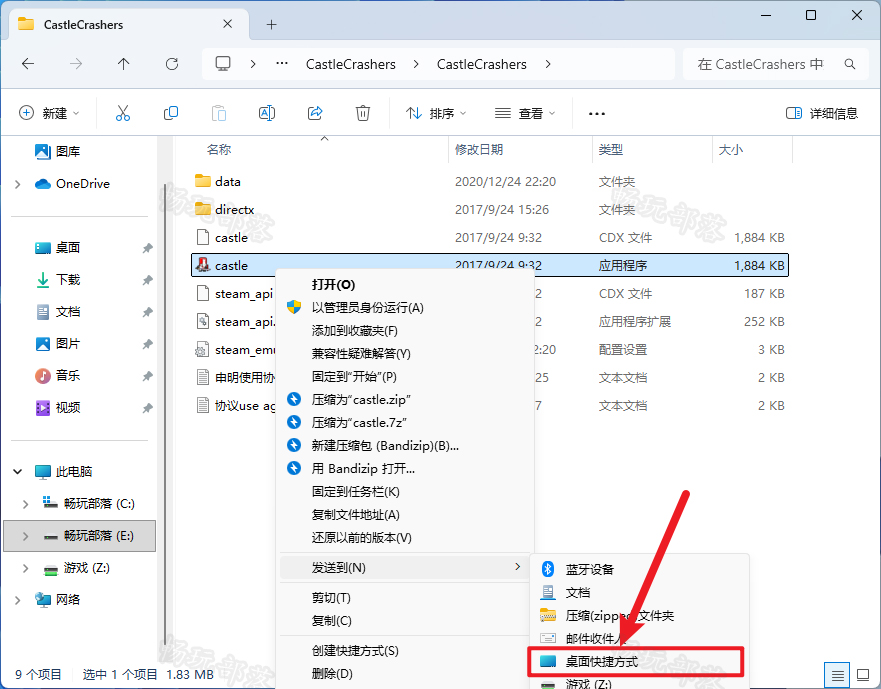Go back with the left arrow
Image resolution: width=881 pixels, height=689 pixels.
28,64
